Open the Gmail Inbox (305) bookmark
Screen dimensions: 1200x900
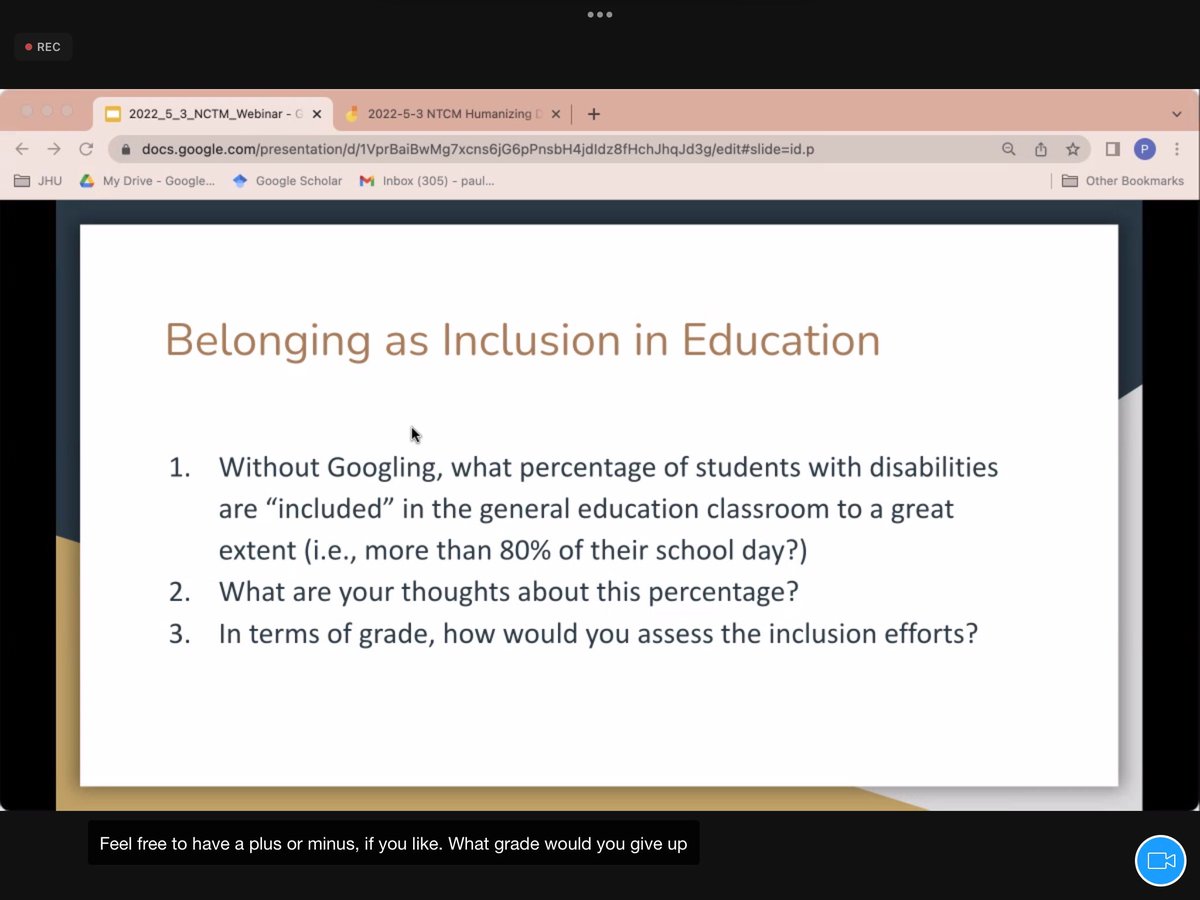427,181
